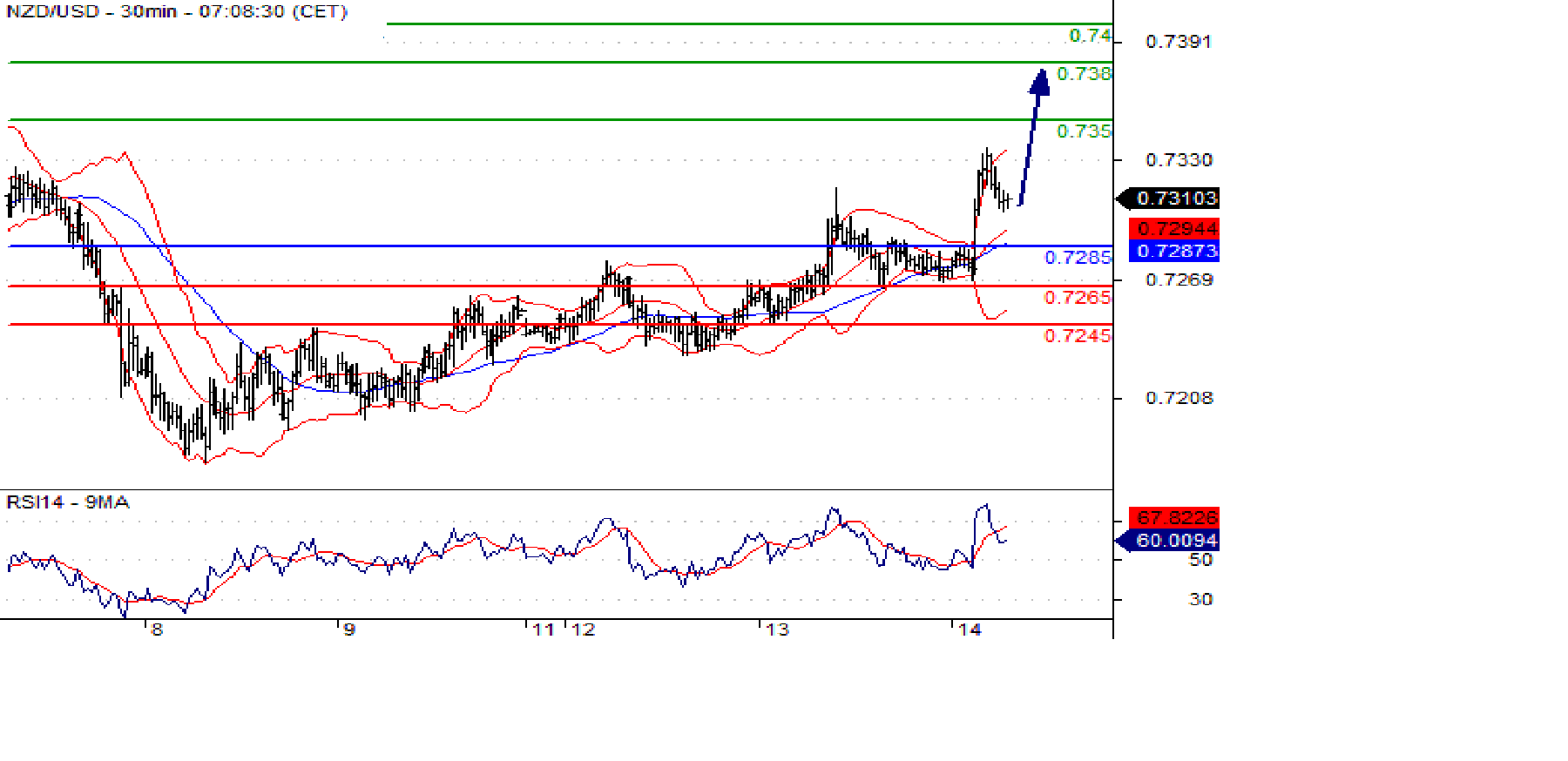Click the 0.7208 price axis value
1568x761 pixels.
[x=1178, y=398]
